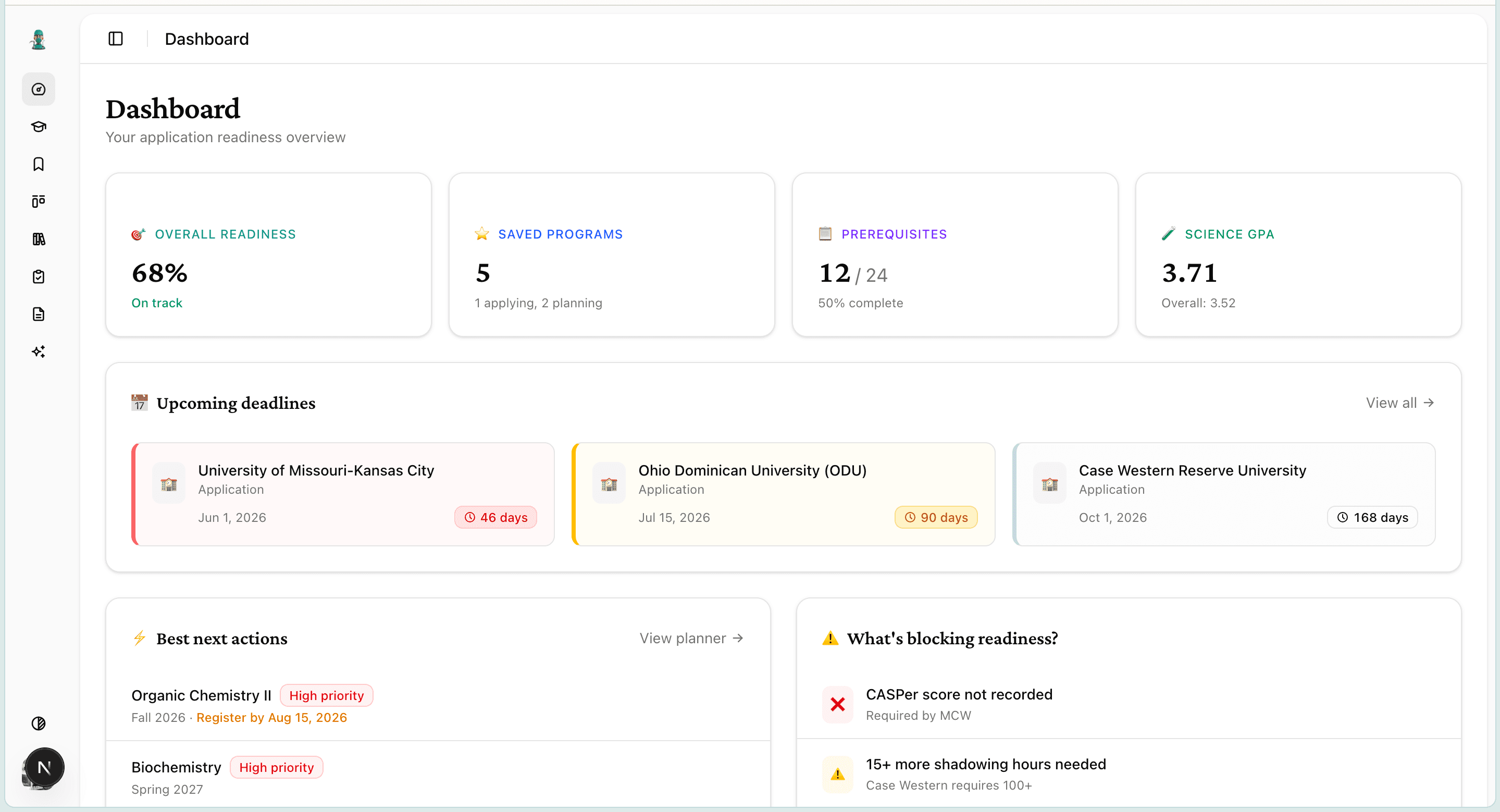This screenshot has height=812, width=1500.
Task: Open the planner board icon in sidebar
Action: 39,202
